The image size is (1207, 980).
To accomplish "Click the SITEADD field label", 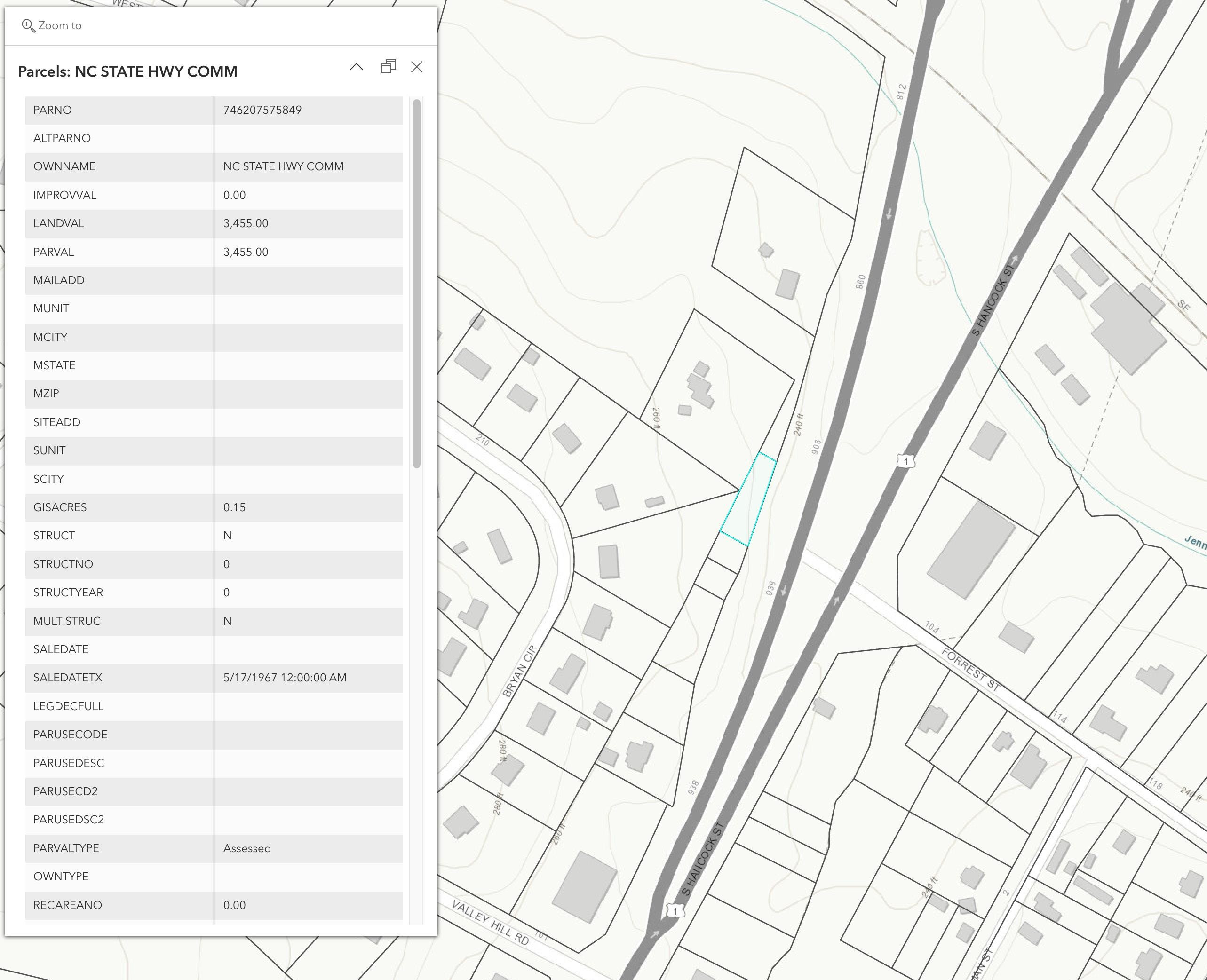I will click(x=56, y=422).
